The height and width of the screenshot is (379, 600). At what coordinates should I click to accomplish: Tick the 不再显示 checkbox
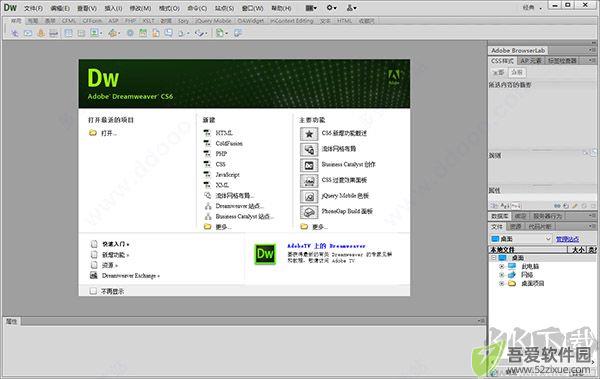coord(93,291)
